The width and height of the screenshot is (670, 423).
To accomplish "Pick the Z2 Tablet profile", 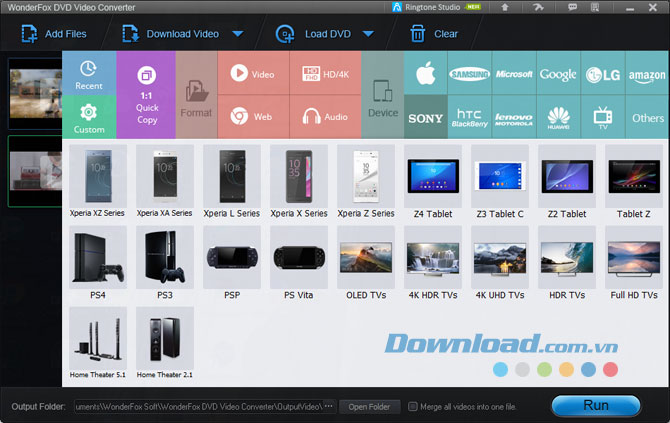I will tap(567, 182).
